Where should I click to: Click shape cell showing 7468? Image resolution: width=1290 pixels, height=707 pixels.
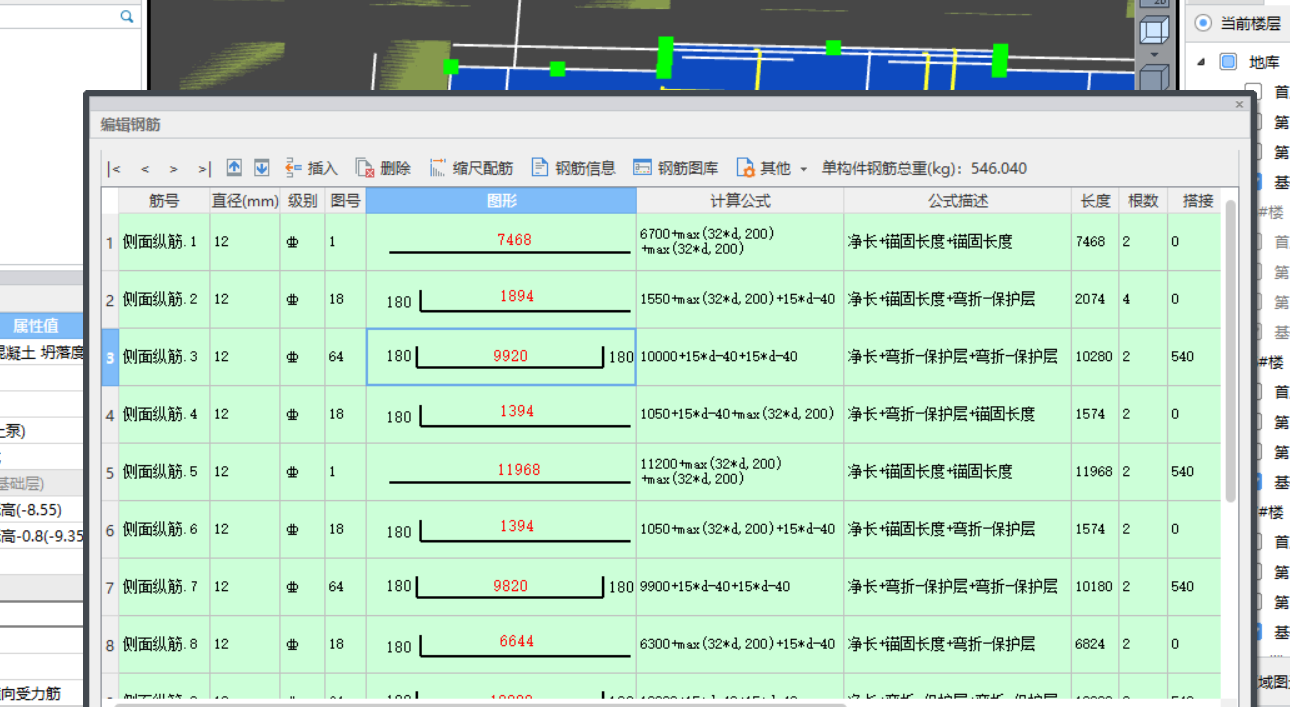pyautogui.click(x=501, y=242)
